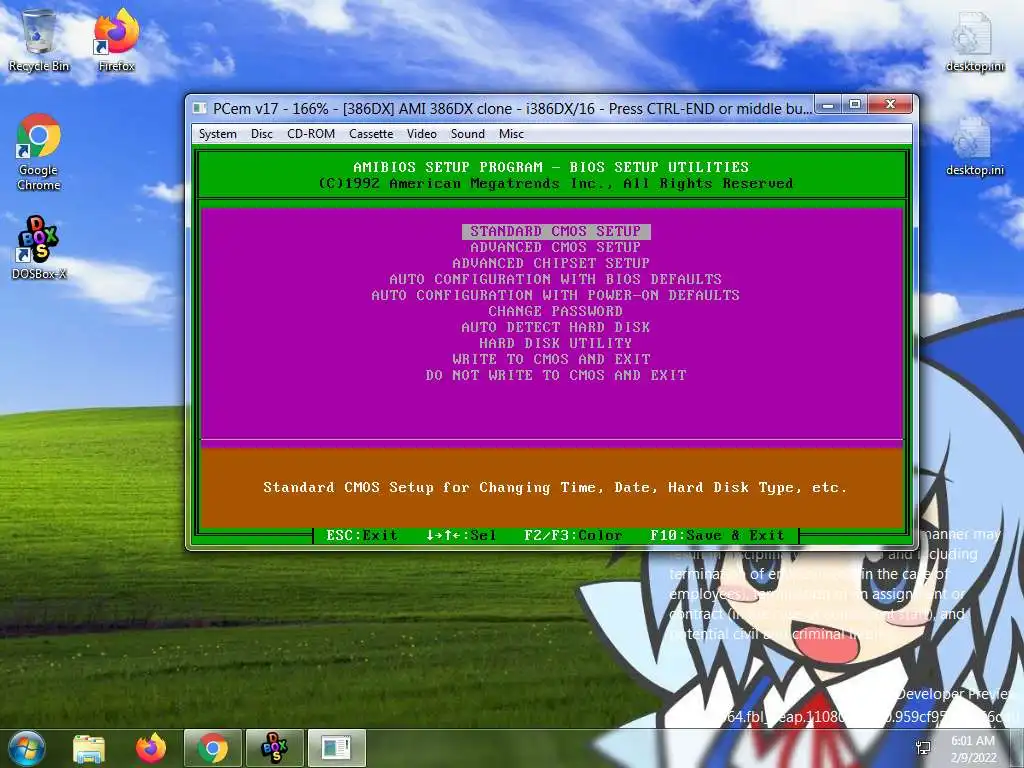Select HARD DISK UTILITY entry

(x=556, y=344)
